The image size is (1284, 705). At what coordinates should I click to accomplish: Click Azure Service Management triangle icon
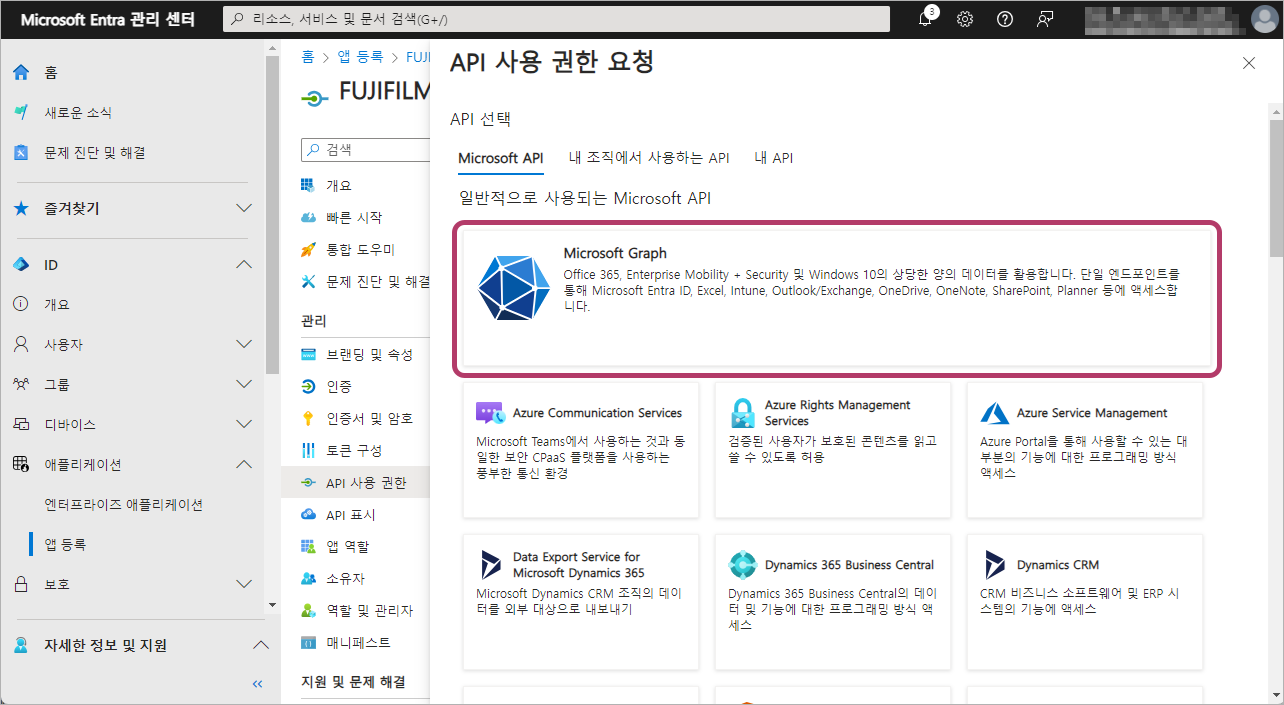(994, 413)
